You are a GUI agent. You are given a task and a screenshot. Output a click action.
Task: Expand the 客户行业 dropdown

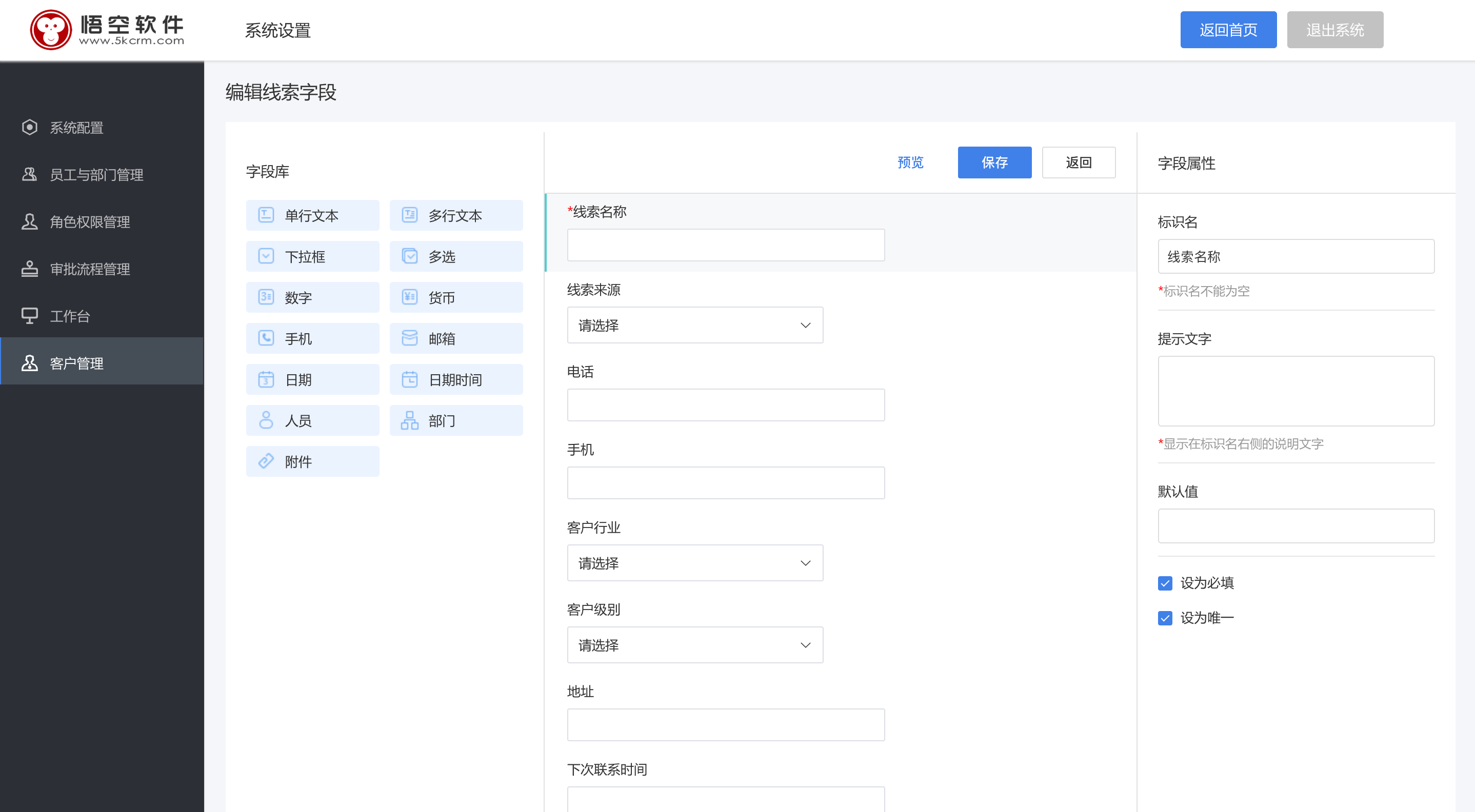coord(694,563)
